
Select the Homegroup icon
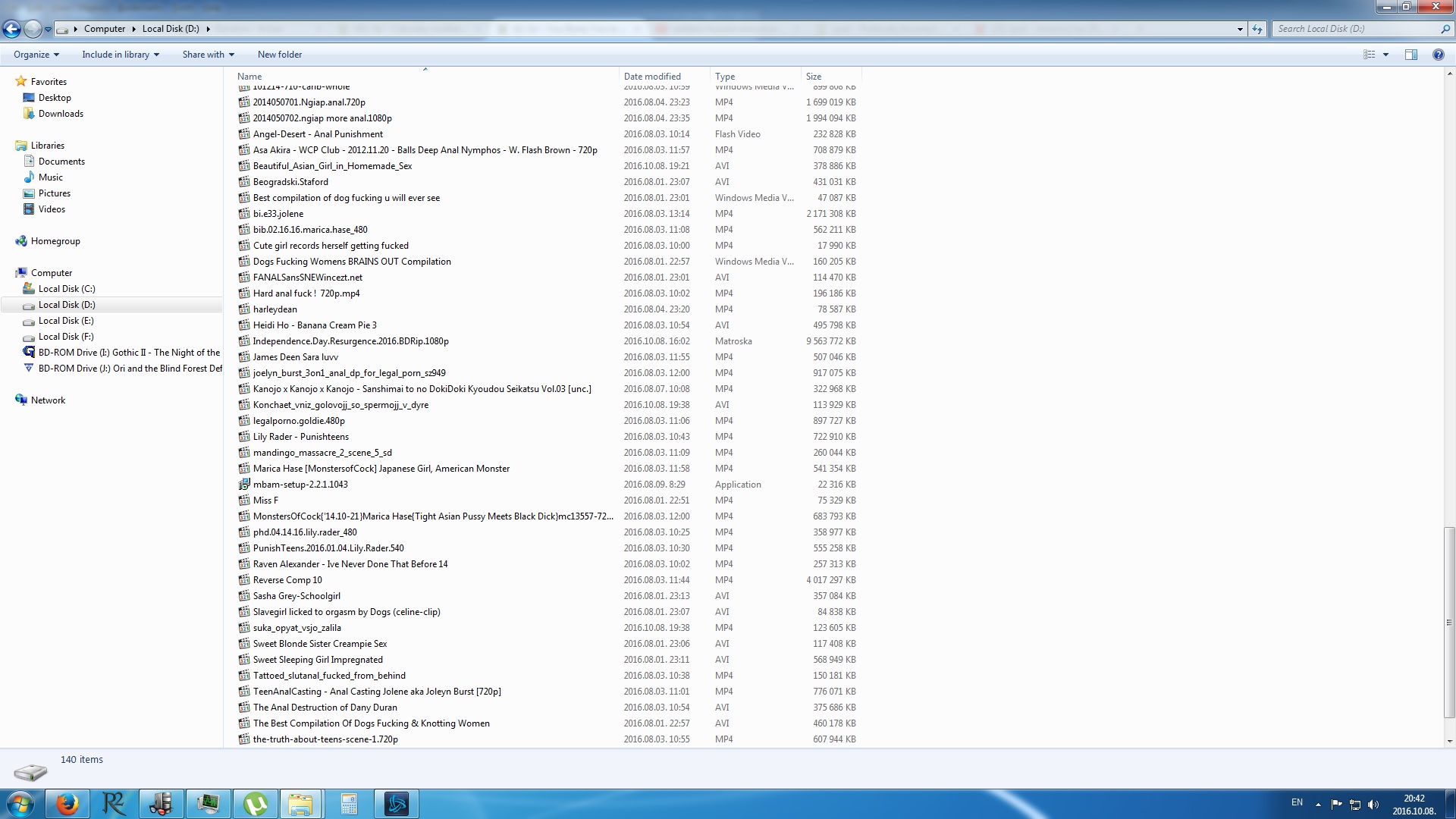[21, 241]
